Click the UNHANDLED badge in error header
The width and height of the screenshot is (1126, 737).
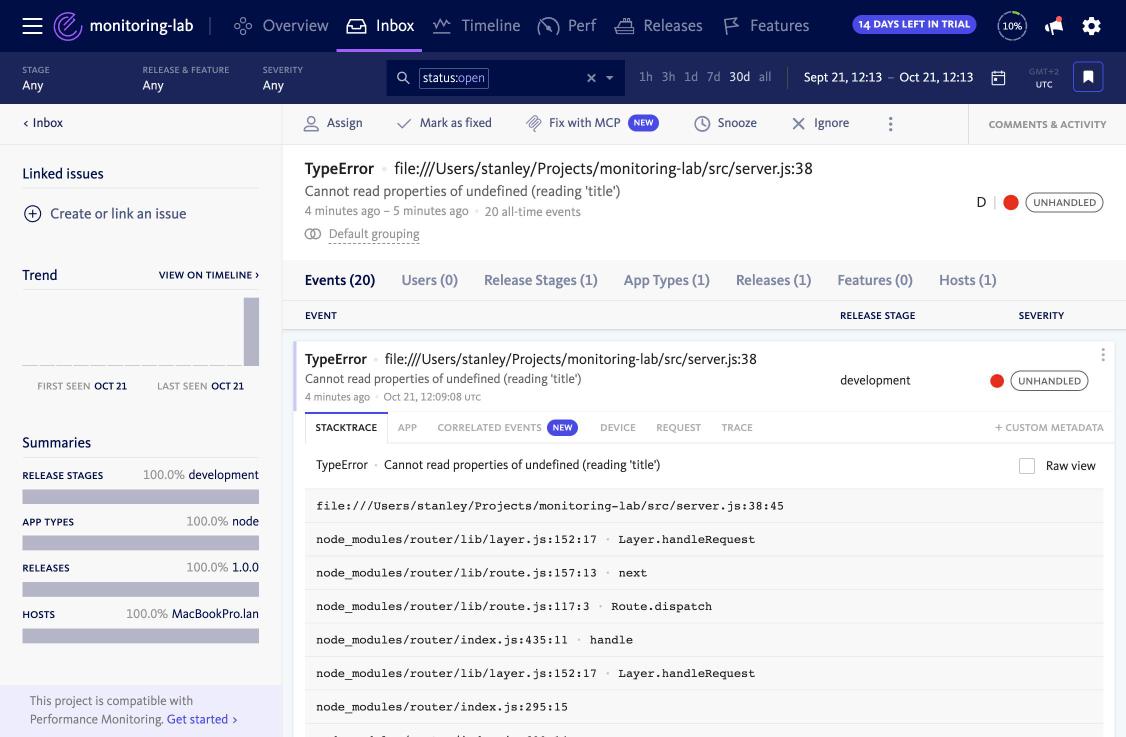pos(1064,203)
